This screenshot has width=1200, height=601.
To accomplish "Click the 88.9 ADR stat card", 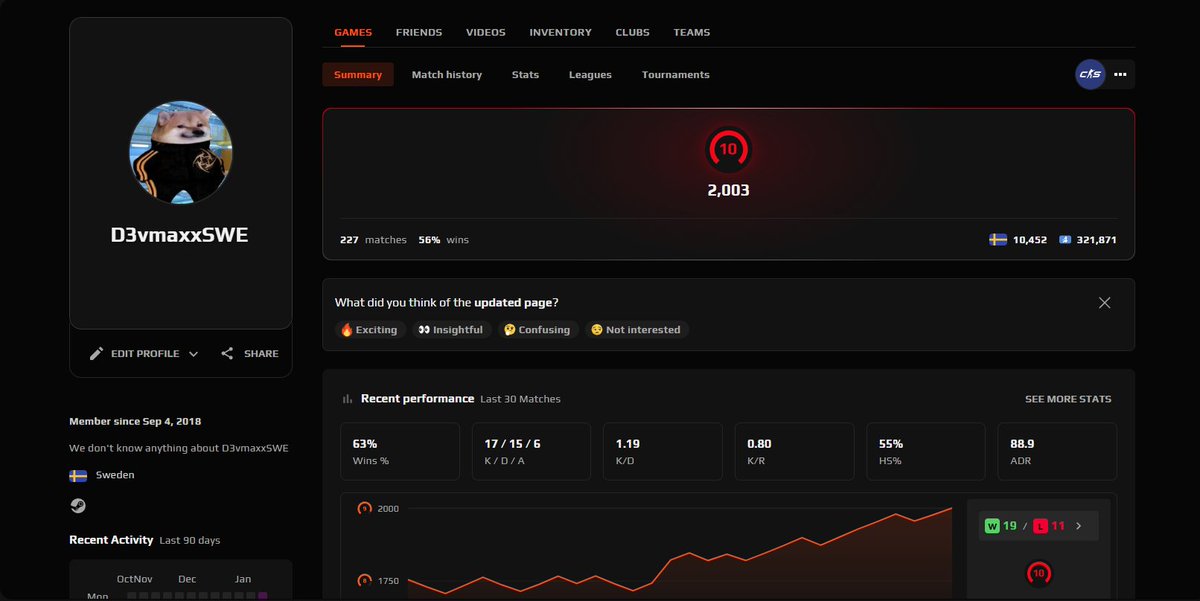I will pos(1057,452).
